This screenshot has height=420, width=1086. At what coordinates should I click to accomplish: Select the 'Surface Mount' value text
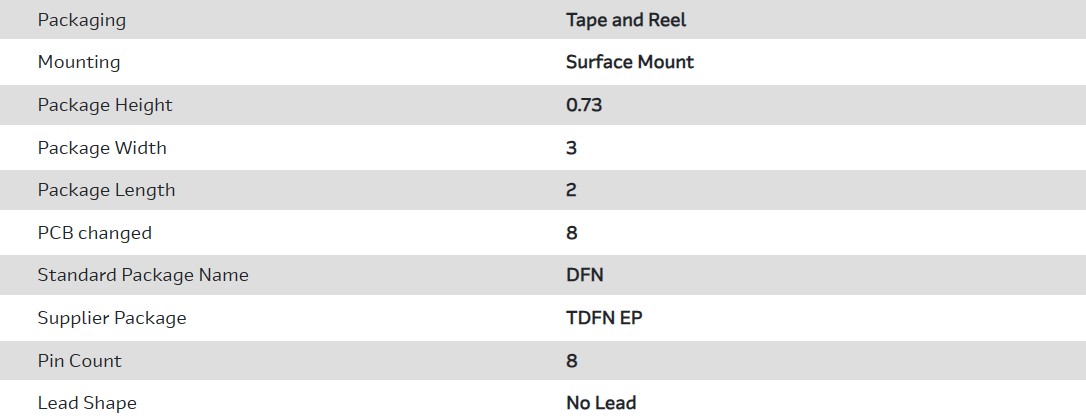630,62
